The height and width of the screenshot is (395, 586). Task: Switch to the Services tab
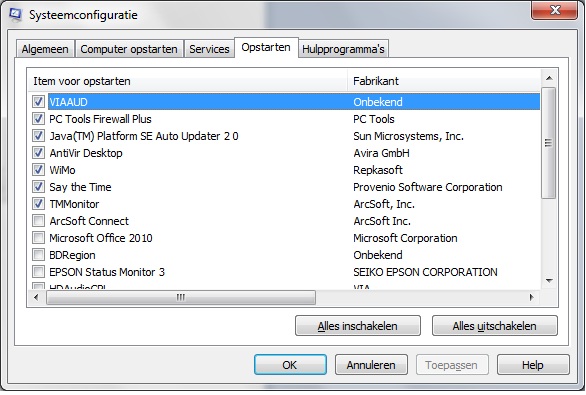(x=209, y=49)
